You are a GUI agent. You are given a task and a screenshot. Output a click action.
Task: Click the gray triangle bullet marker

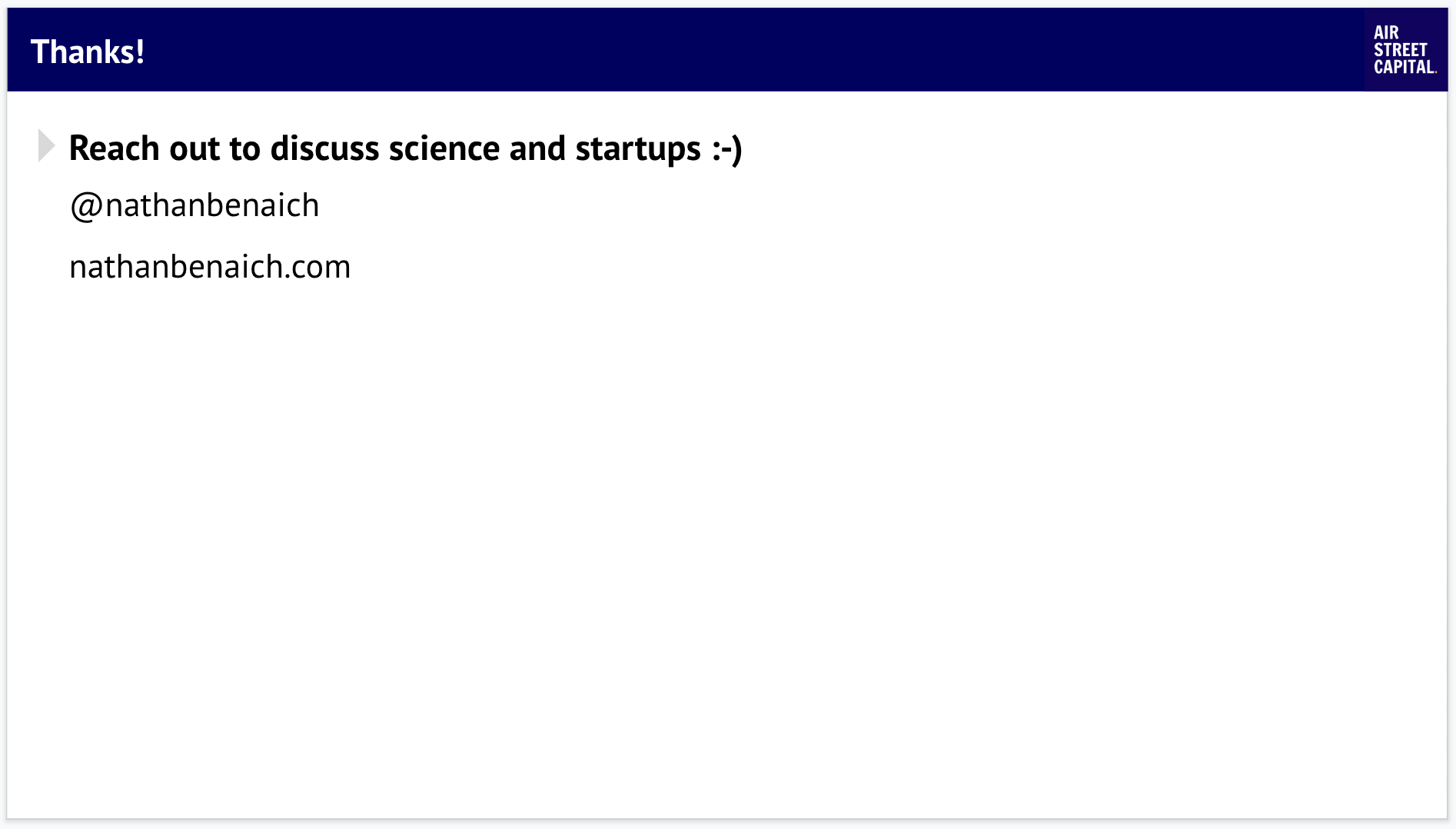click(47, 146)
